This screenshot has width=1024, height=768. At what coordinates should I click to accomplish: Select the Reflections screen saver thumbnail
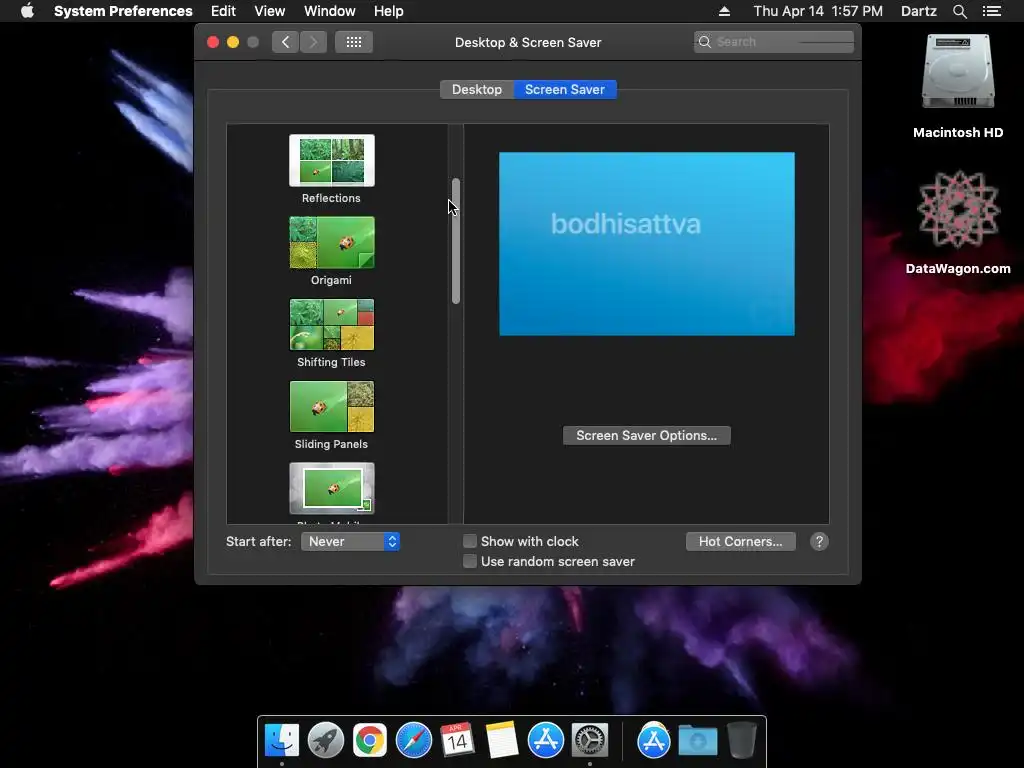tap(332, 161)
